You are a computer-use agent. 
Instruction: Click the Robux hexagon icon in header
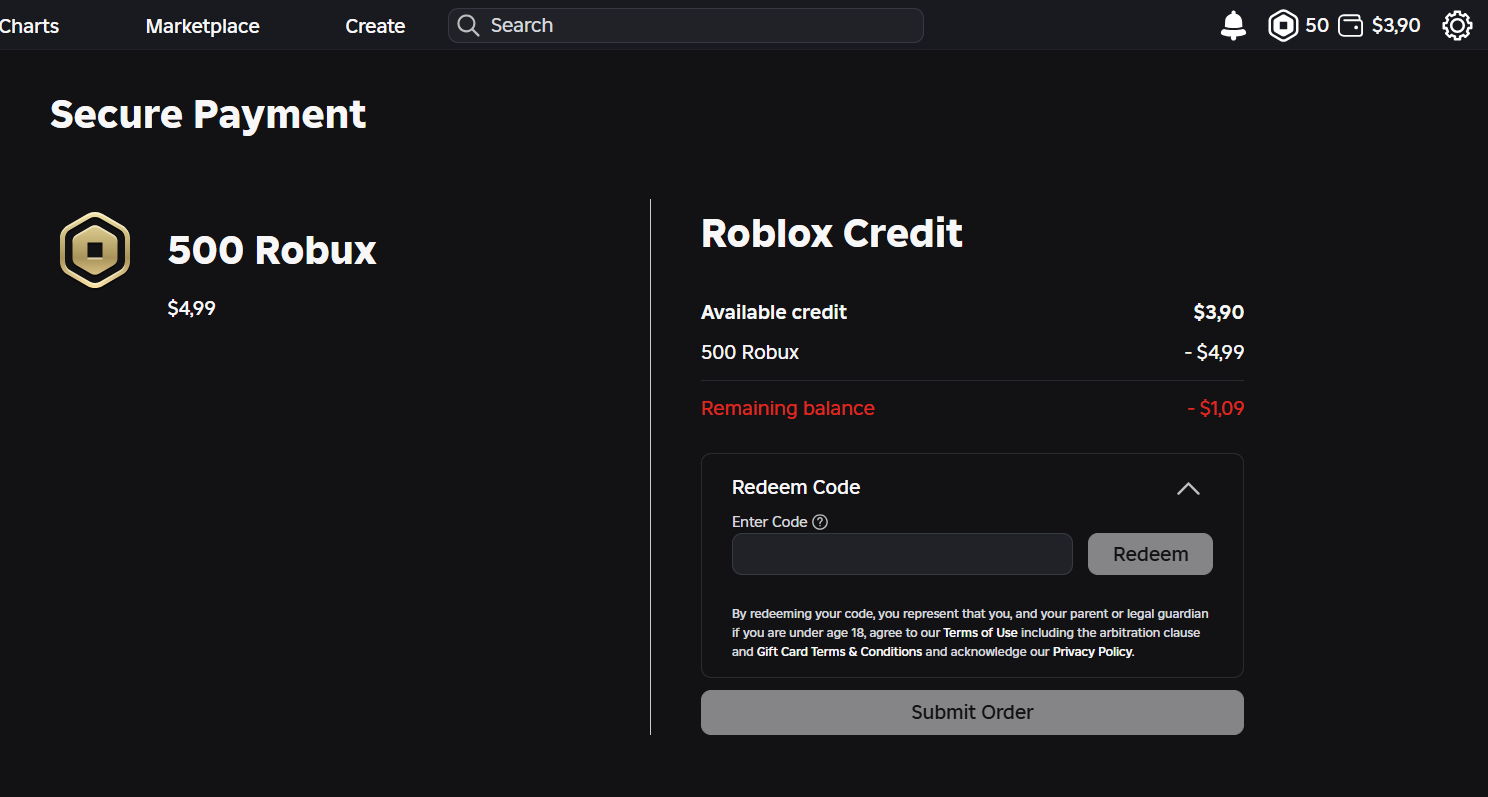coord(1283,25)
